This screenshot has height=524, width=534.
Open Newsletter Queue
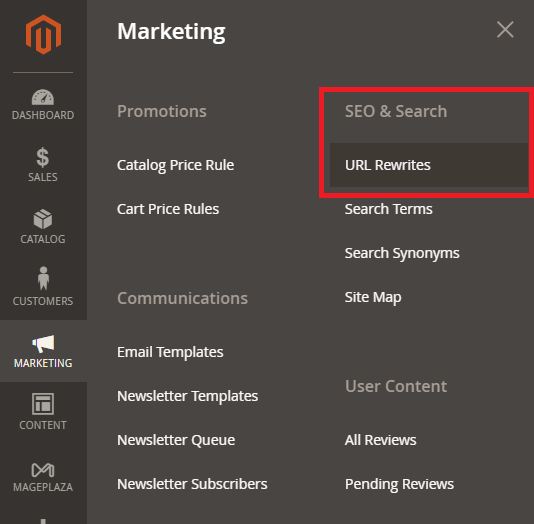click(x=176, y=440)
